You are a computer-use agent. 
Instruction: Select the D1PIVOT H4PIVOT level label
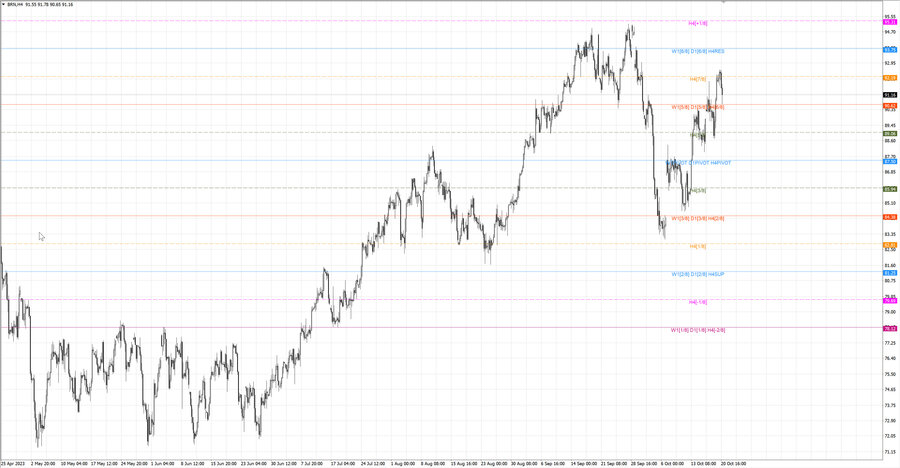click(710, 163)
